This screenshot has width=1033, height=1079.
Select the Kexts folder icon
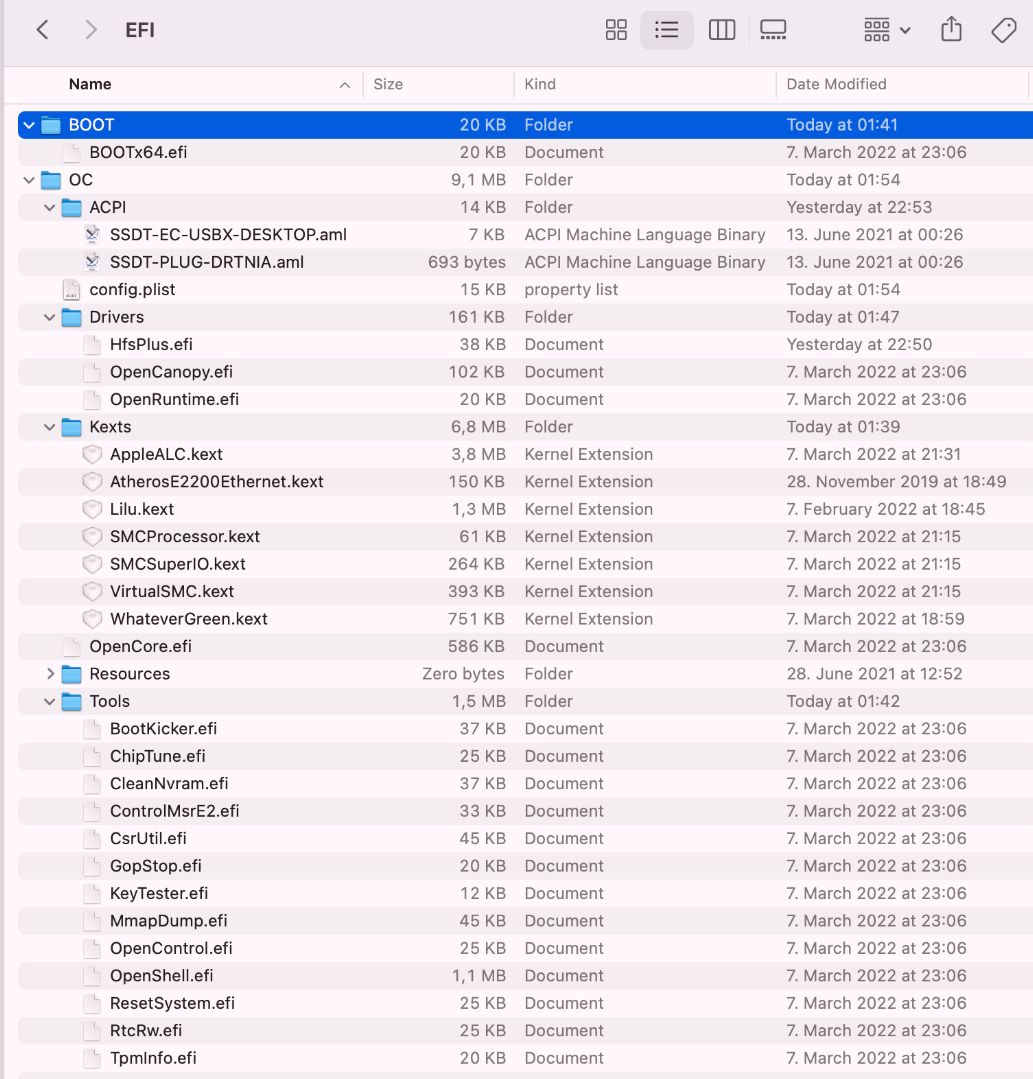72,427
